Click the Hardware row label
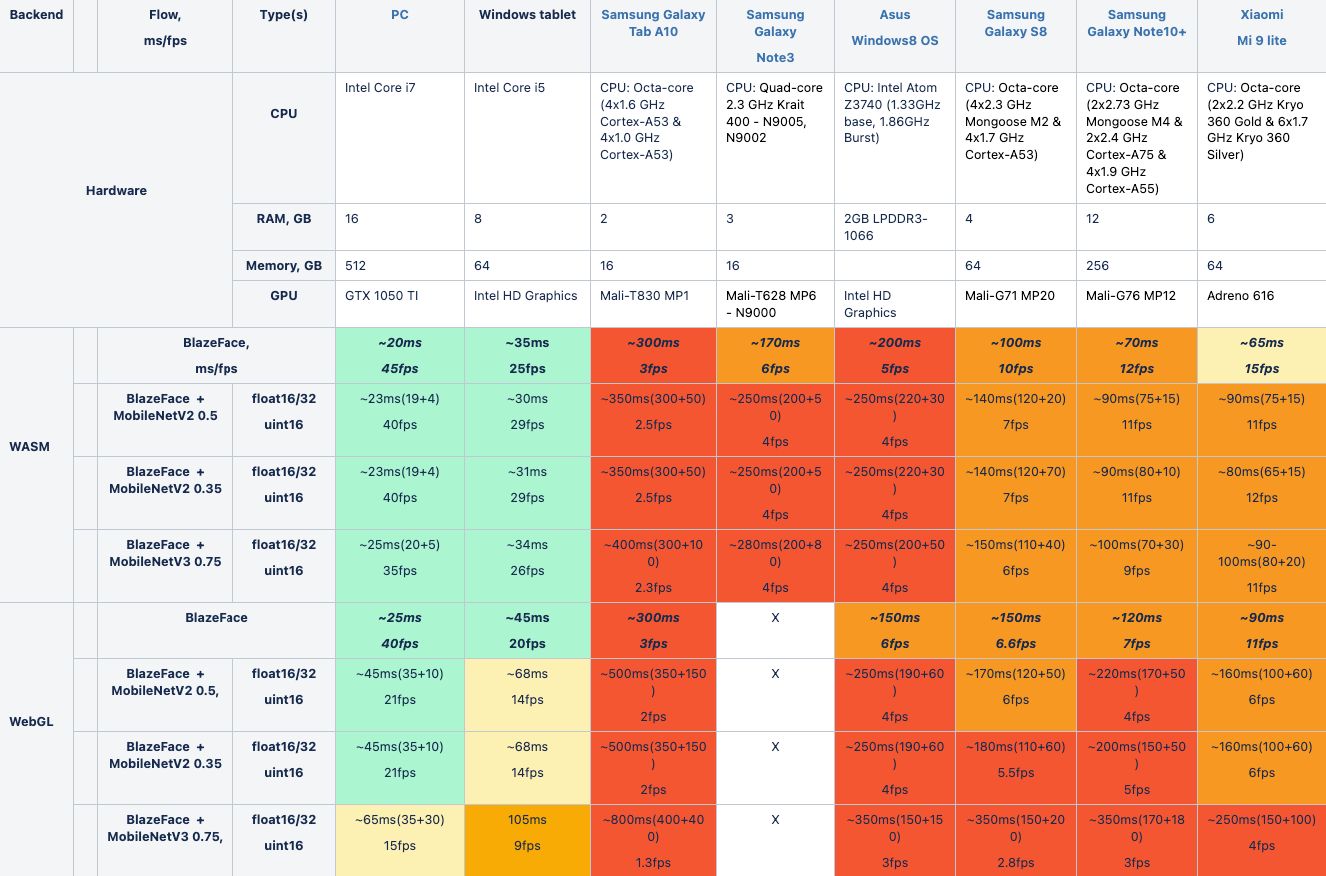 pos(116,190)
